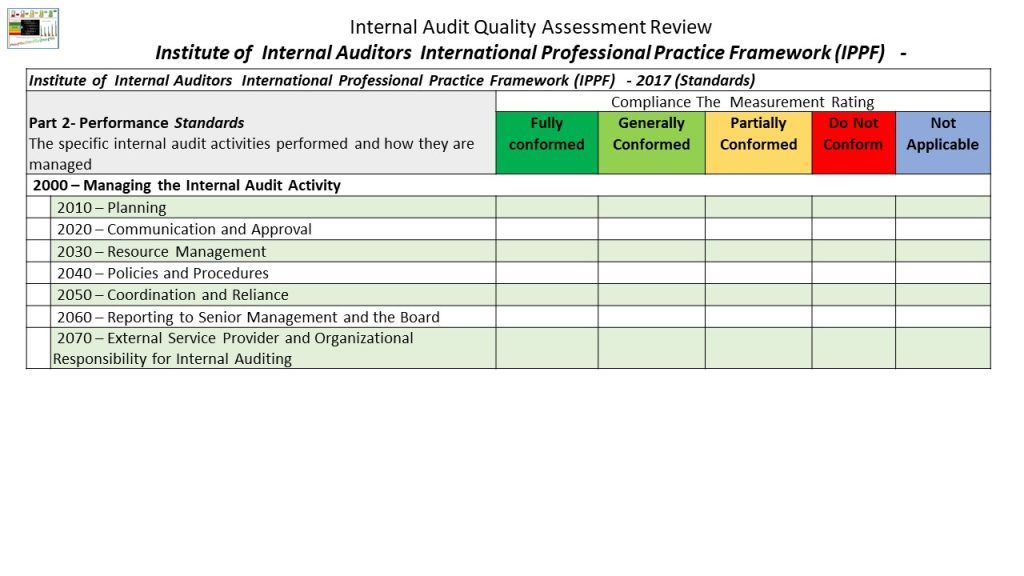Click the red 'Do Not Conform' header cell
The height and width of the screenshot is (576, 1024).
[x=854, y=142]
